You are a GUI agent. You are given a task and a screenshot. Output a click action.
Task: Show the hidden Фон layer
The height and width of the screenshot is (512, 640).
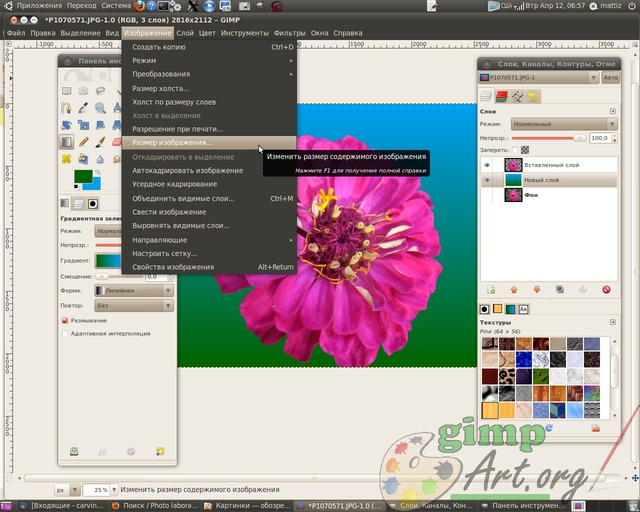coord(487,195)
